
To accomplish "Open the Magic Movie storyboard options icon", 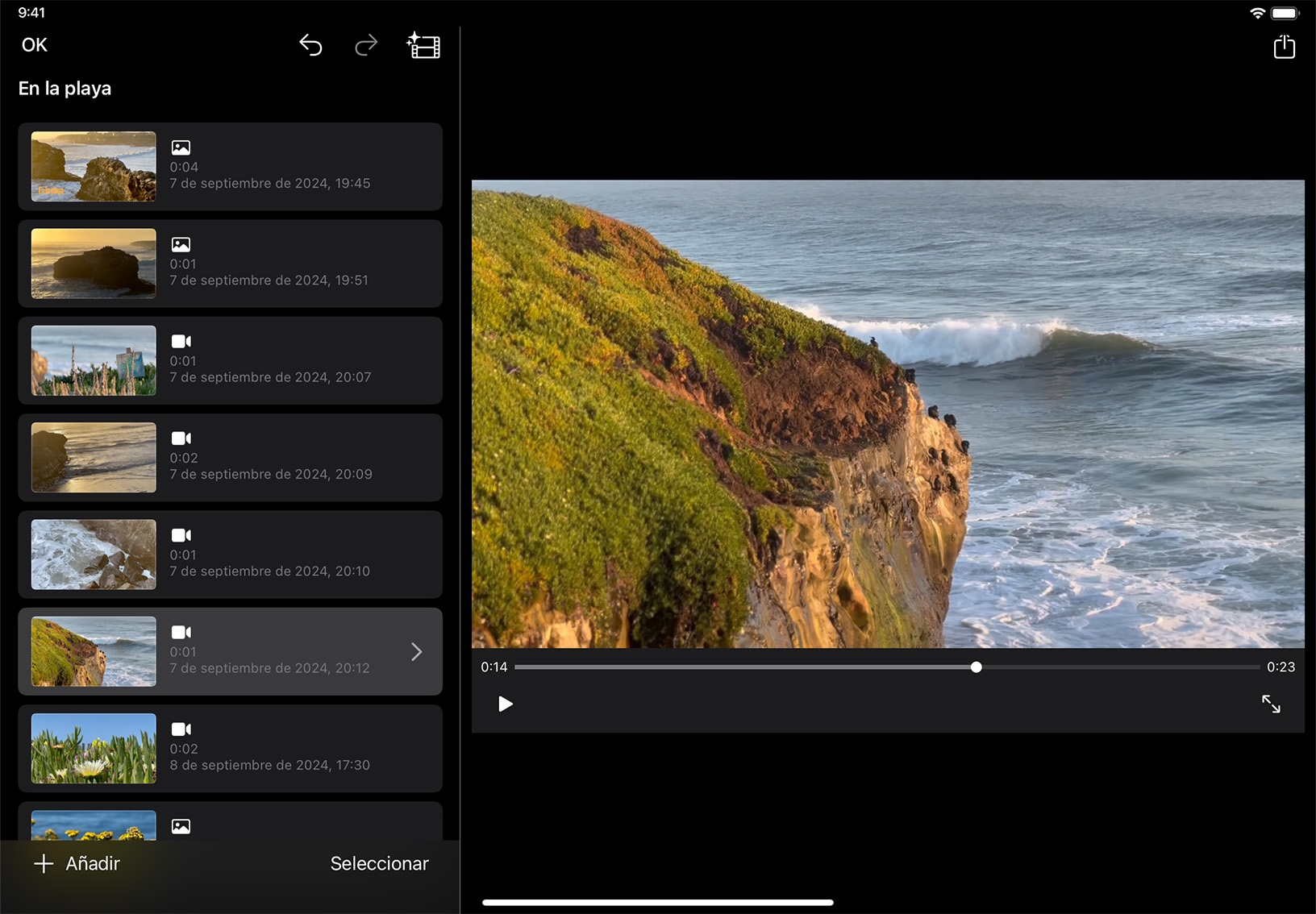I will click(423, 45).
